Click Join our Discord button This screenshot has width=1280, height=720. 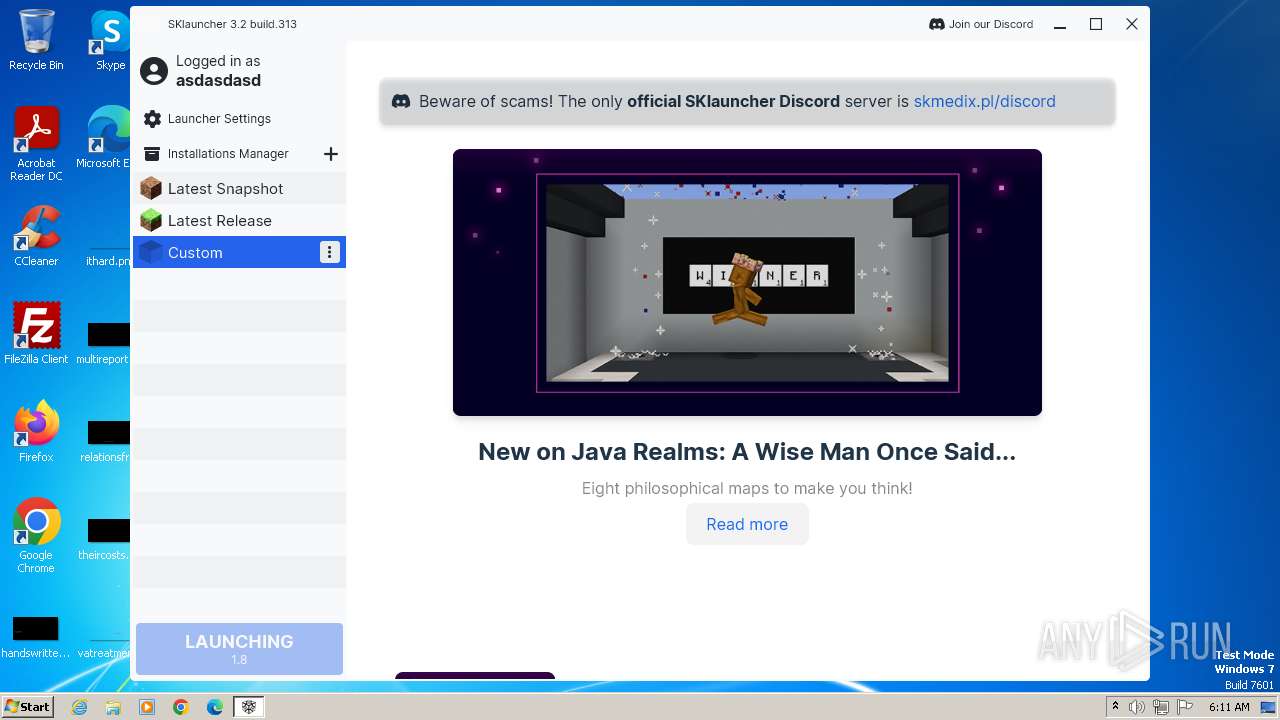[981, 24]
